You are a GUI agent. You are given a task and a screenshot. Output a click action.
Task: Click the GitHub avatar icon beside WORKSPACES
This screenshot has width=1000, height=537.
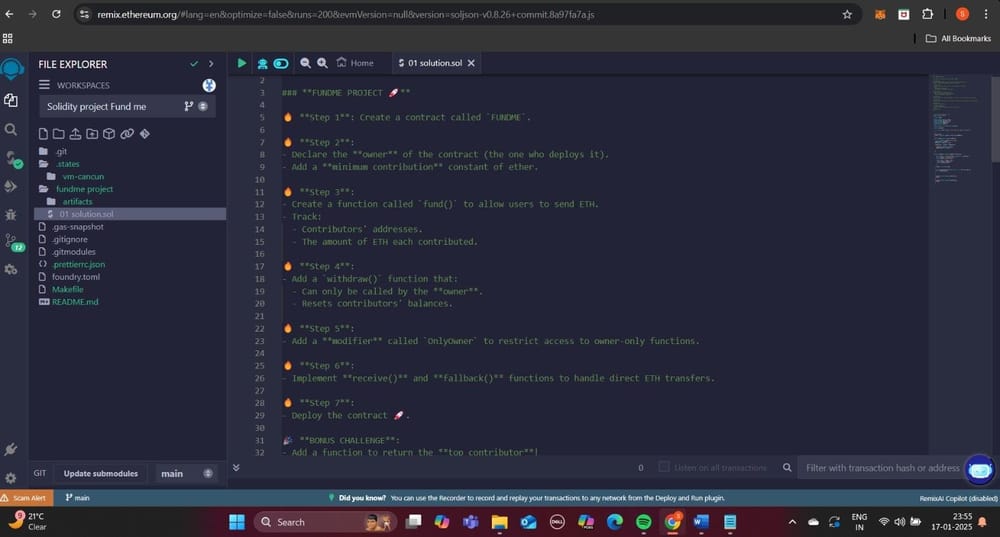point(209,85)
